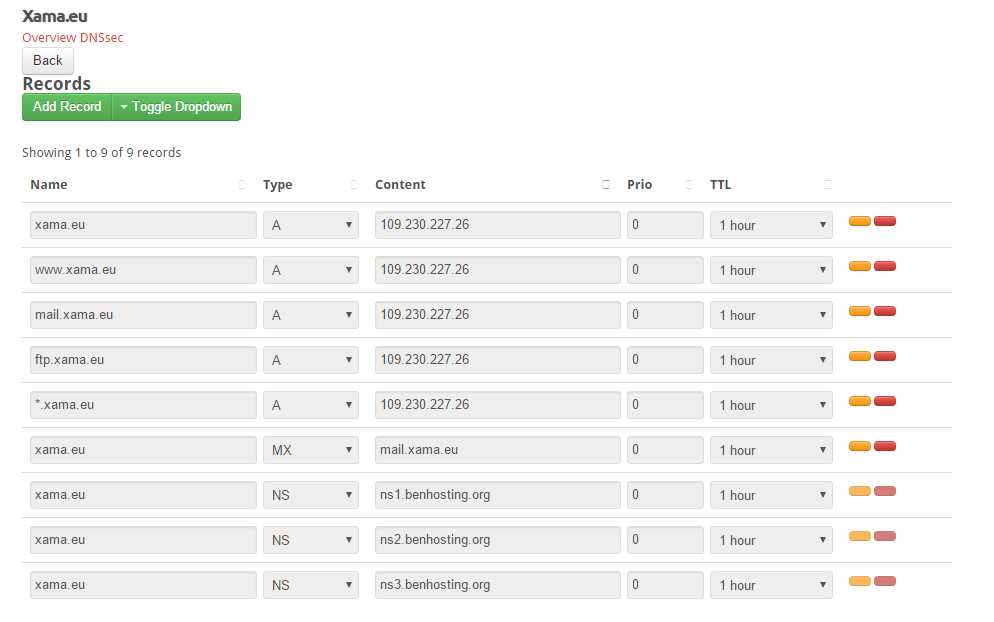The width and height of the screenshot is (994, 622).
Task: Open the Overview link
Action: tap(49, 38)
